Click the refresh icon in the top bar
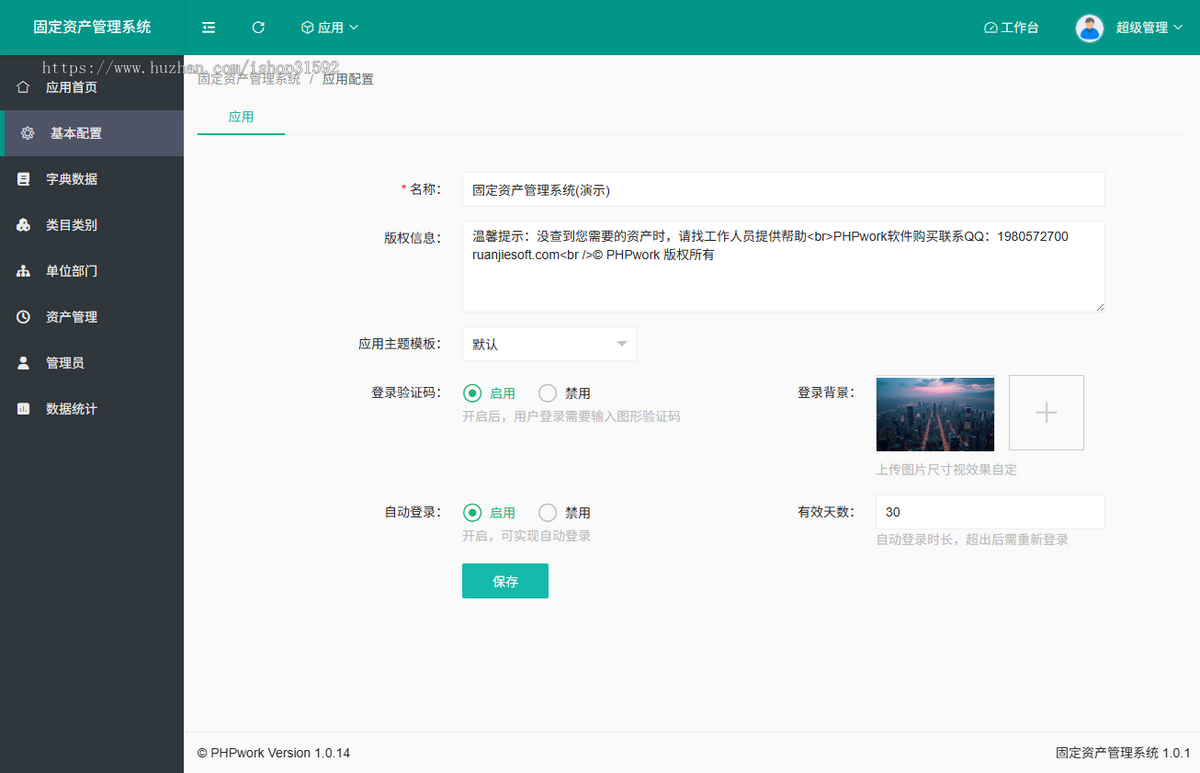The width and height of the screenshot is (1200, 773). [258, 27]
